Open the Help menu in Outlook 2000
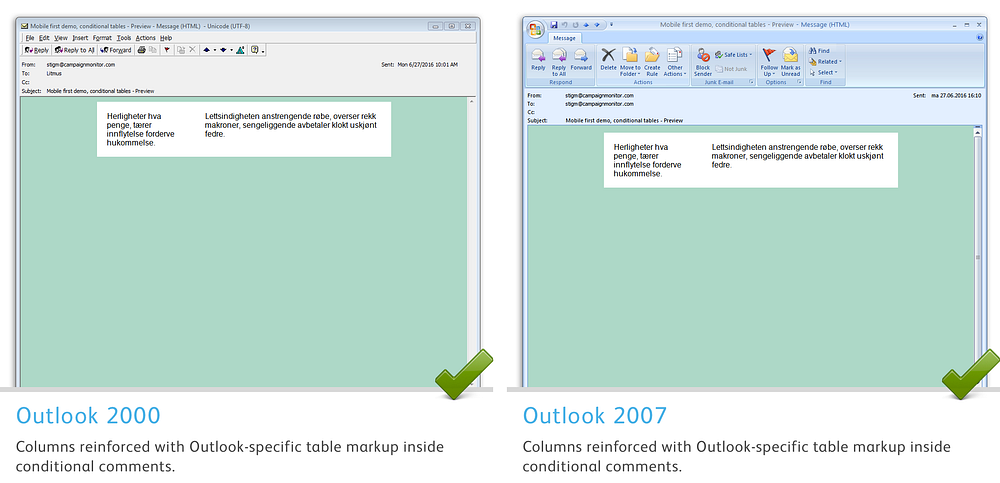This screenshot has width=1000, height=483. [x=166, y=38]
